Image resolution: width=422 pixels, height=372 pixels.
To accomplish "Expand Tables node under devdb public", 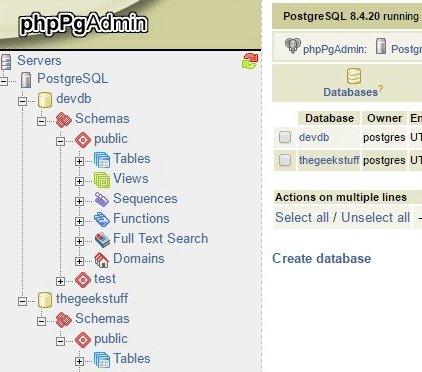I will (x=79, y=161).
